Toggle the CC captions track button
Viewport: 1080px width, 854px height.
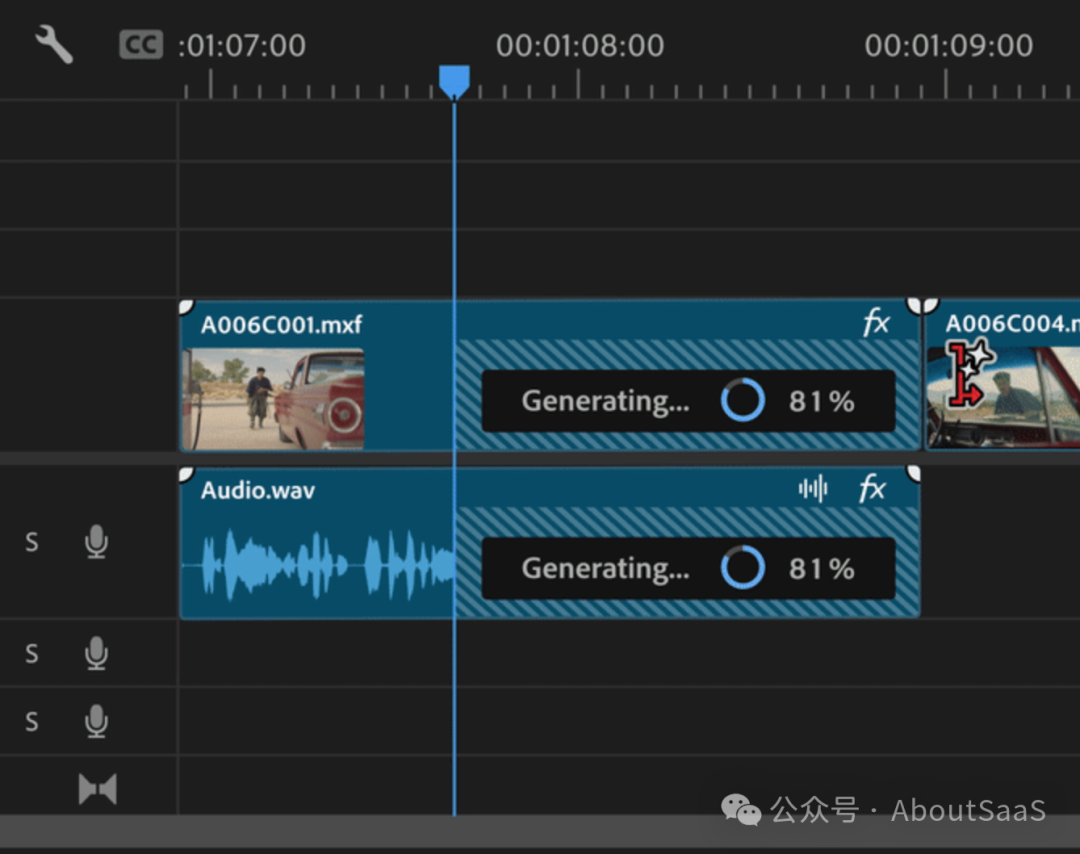141,45
